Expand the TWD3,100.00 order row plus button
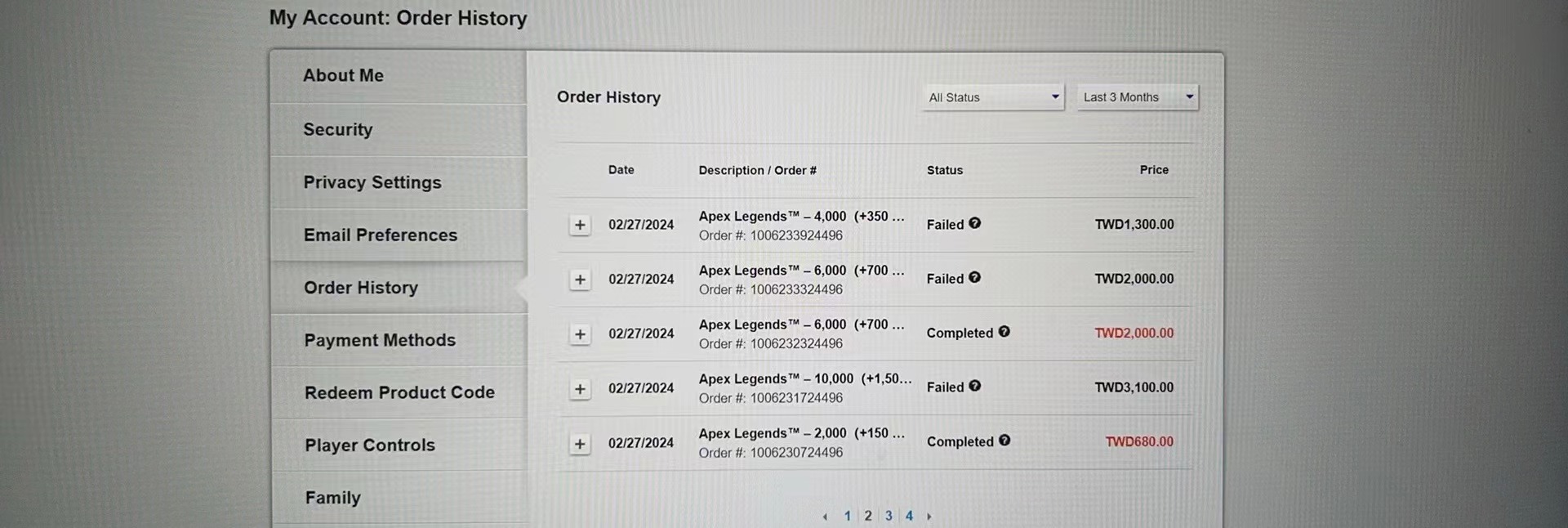This screenshot has width=1568, height=528. (580, 389)
